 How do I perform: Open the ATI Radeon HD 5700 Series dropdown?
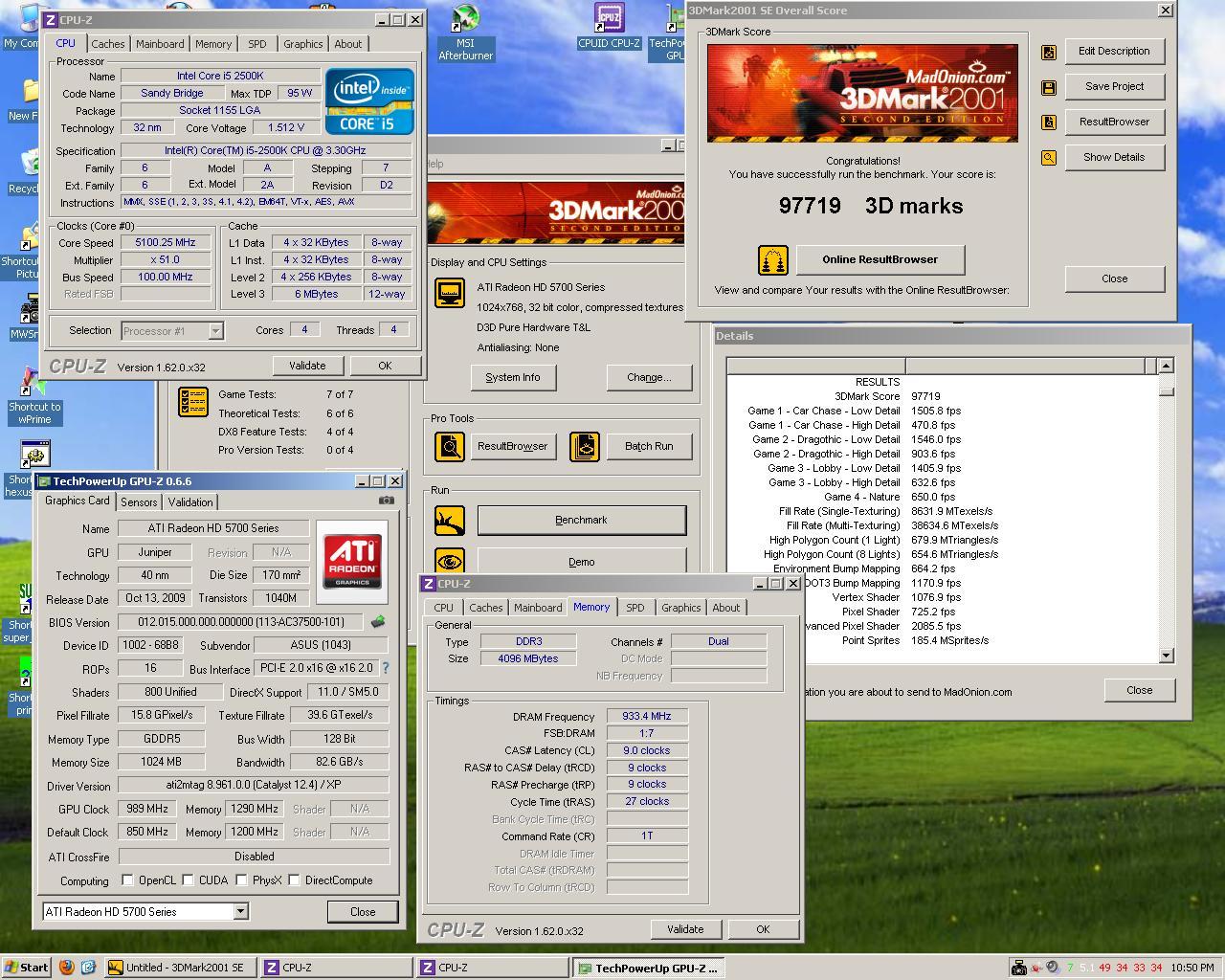[x=145, y=911]
